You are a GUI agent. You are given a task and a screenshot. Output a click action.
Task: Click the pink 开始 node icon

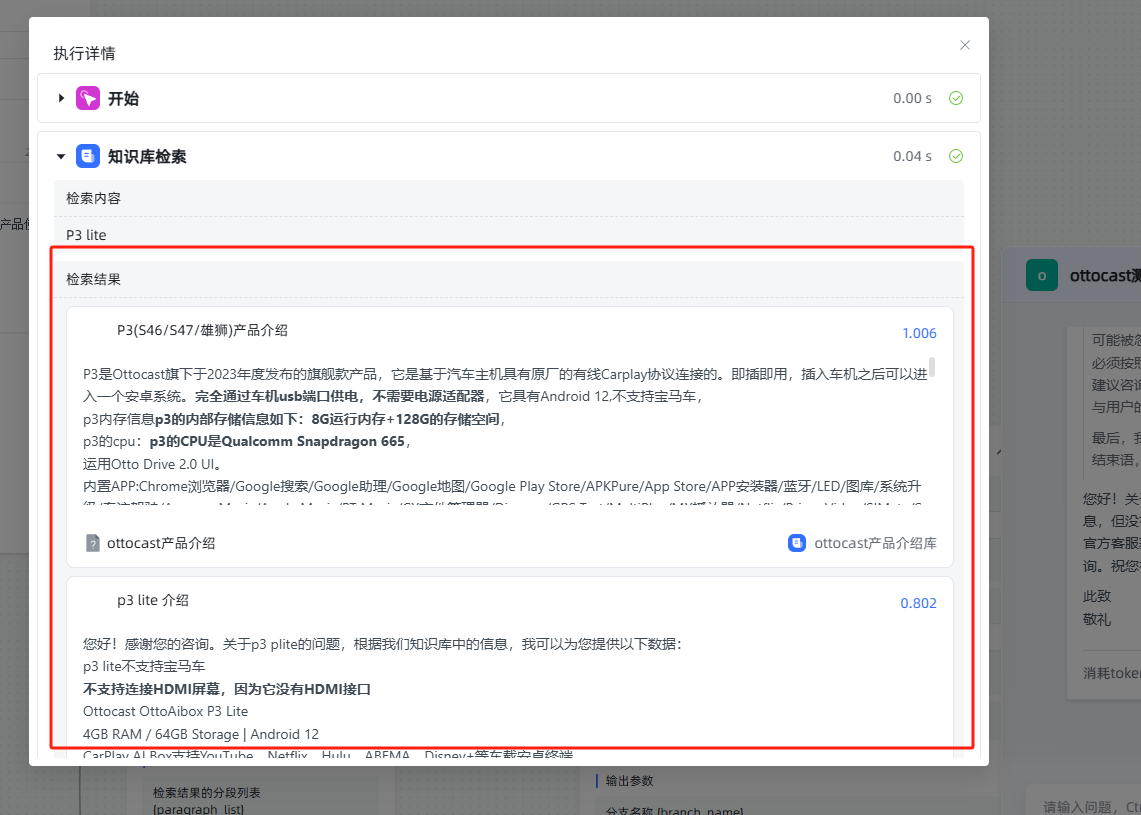(x=88, y=98)
